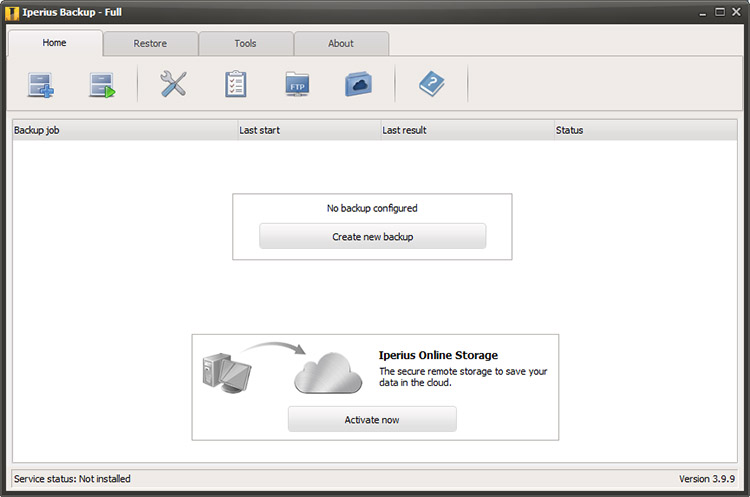Open the help book icon
This screenshot has width=750, height=497.
431,84
